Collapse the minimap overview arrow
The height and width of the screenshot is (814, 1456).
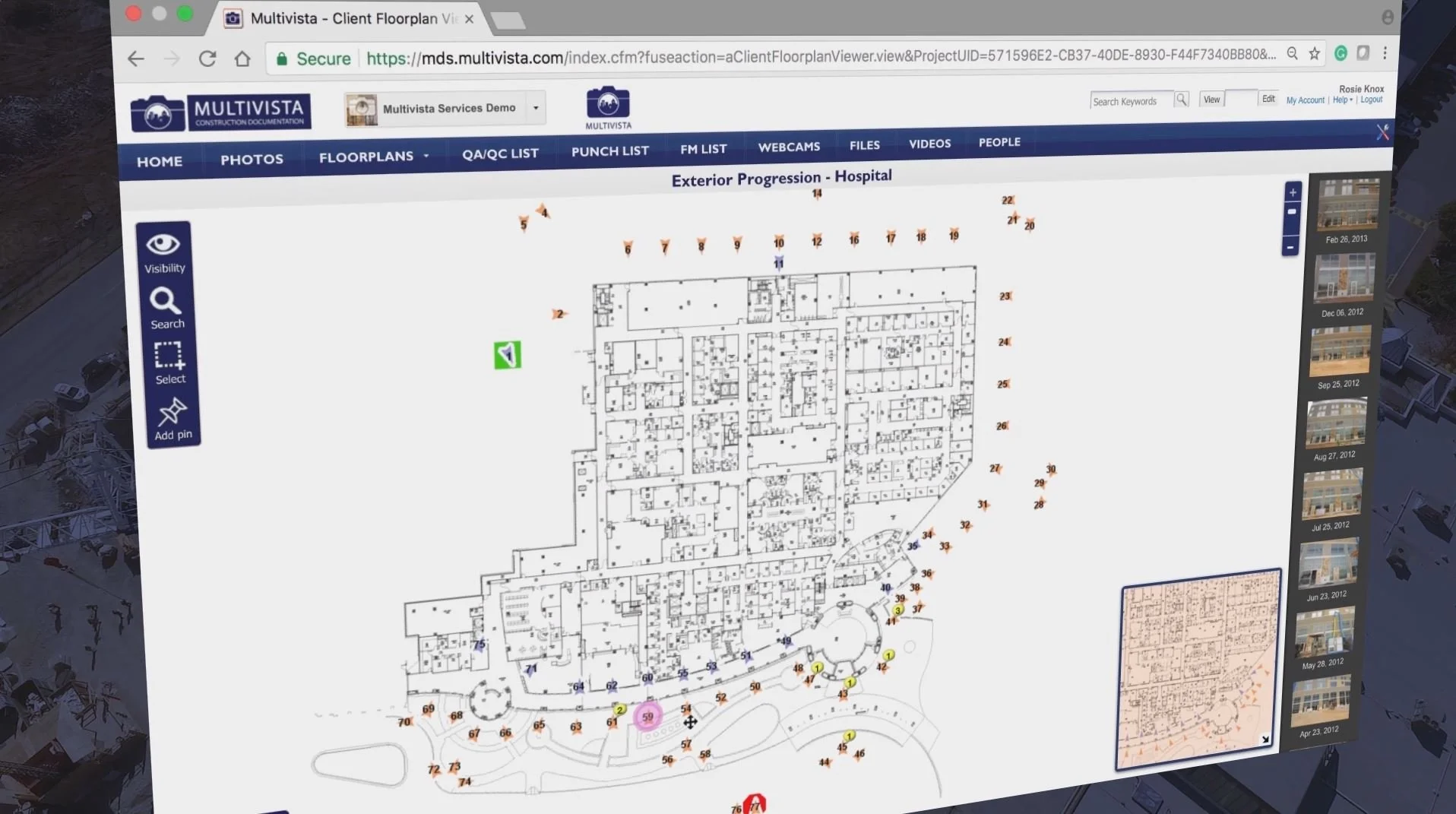pos(1265,740)
